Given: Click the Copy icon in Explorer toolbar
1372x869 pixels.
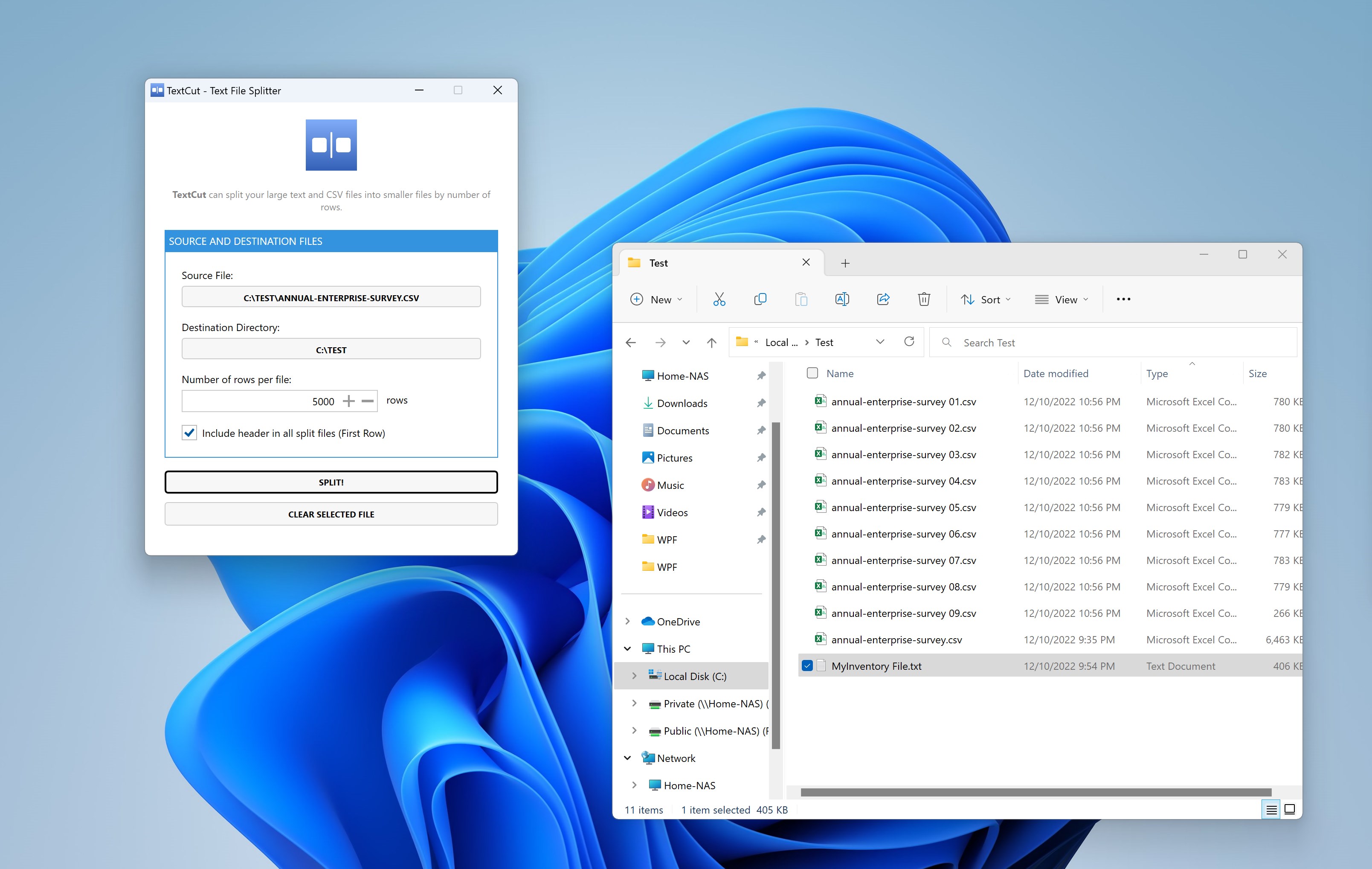Looking at the screenshot, I should pyautogui.click(x=760, y=299).
